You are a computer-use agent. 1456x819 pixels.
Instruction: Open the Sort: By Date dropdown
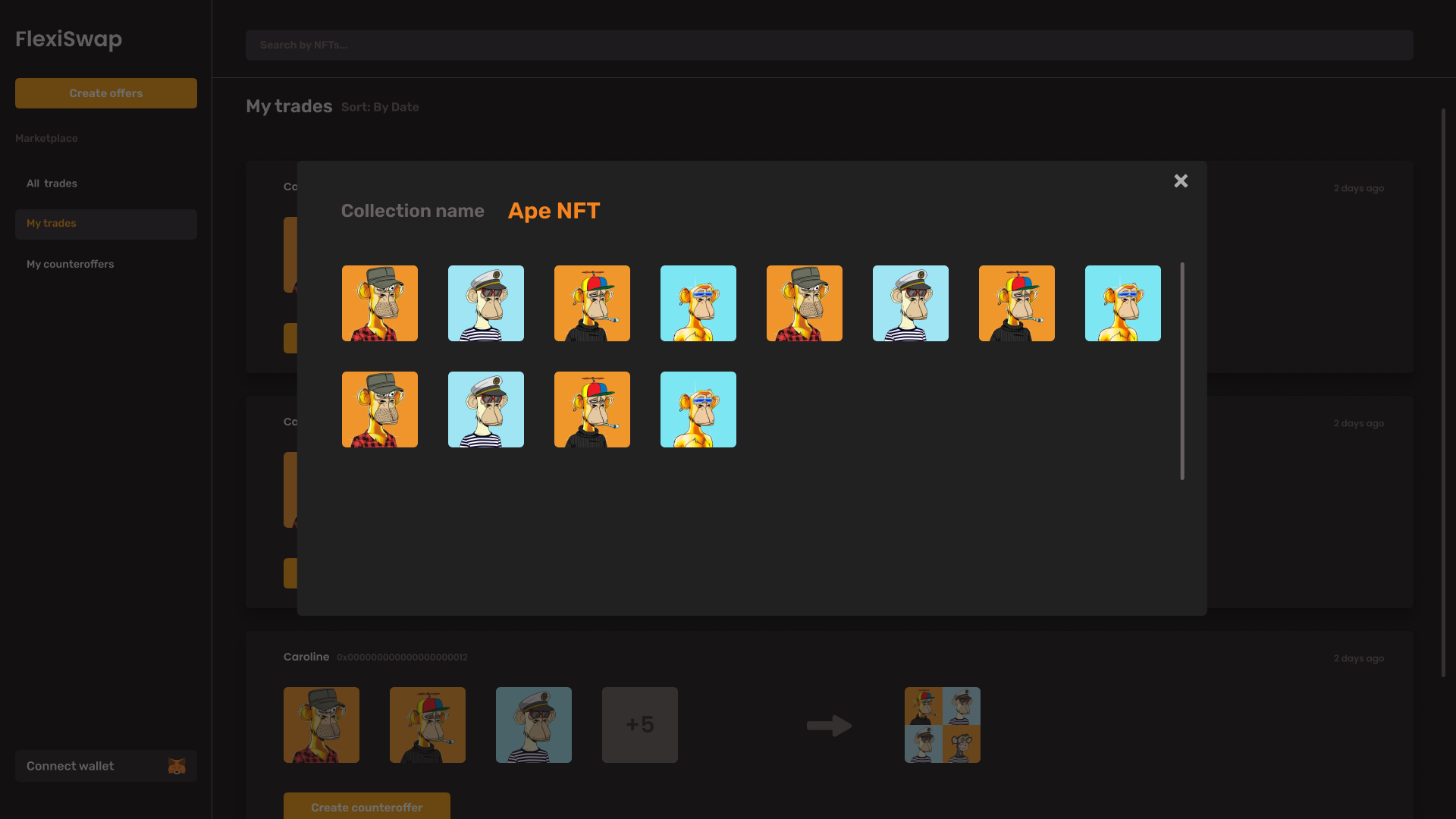click(x=380, y=107)
